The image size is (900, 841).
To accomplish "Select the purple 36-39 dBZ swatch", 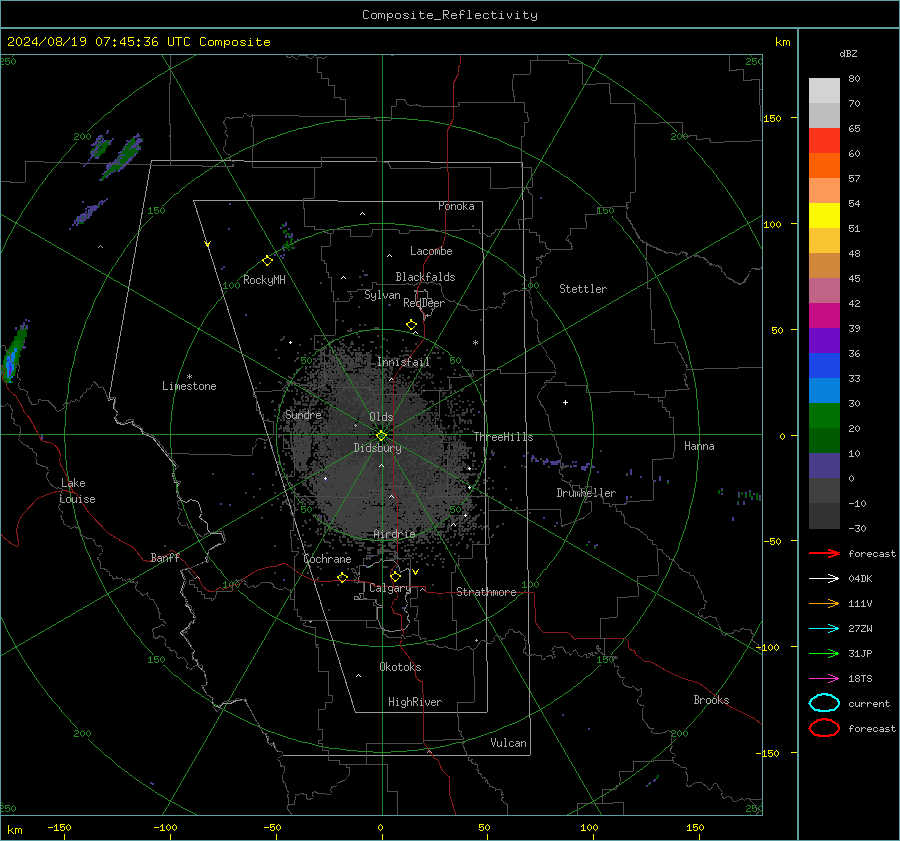I will coord(824,340).
